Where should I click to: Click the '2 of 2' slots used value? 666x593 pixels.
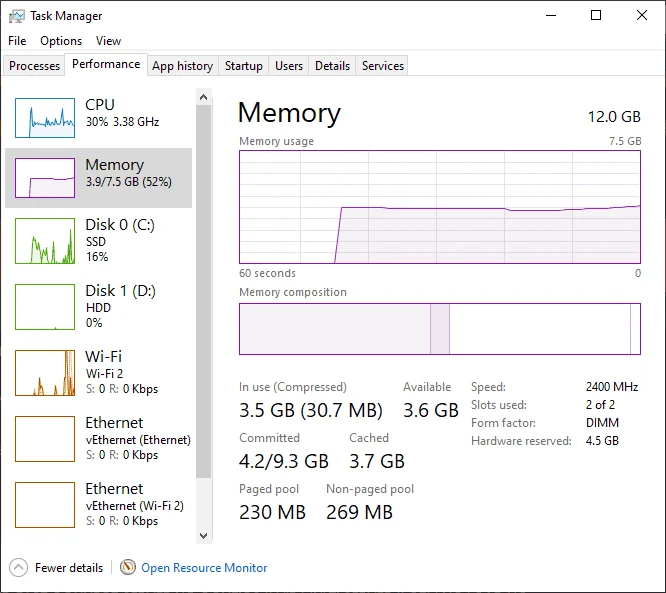(x=600, y=405)
